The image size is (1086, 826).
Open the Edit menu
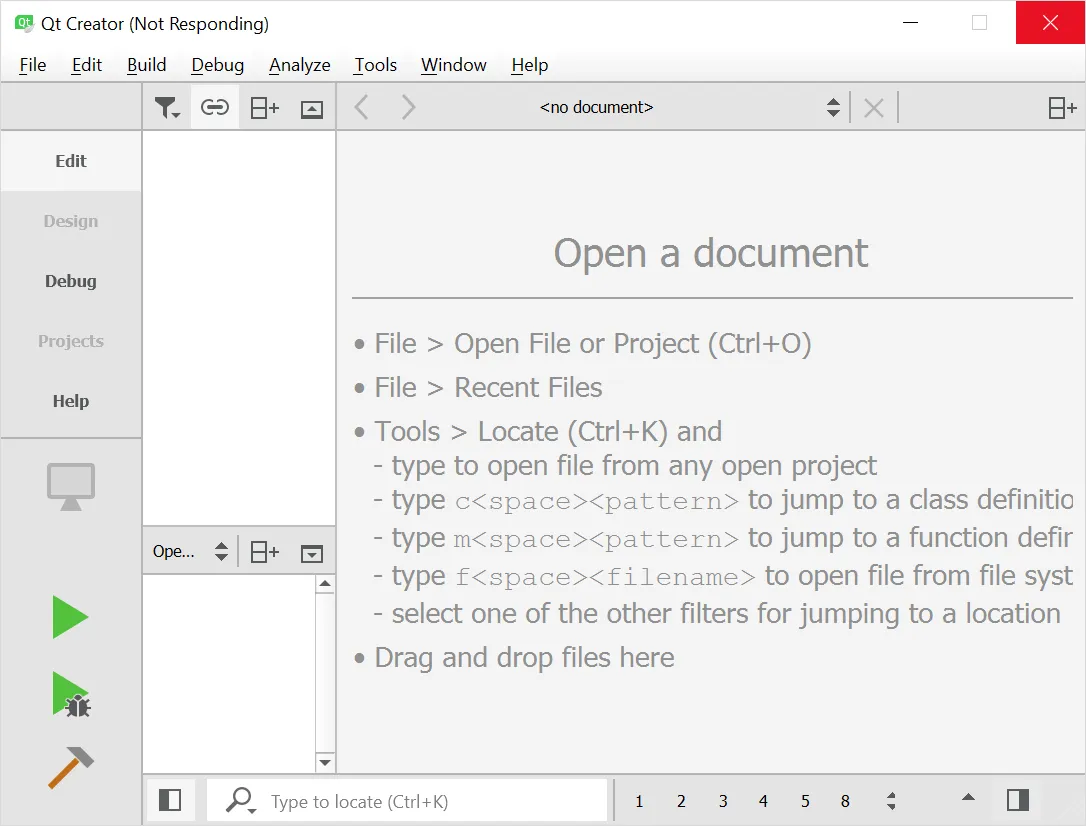coord(87,65)
